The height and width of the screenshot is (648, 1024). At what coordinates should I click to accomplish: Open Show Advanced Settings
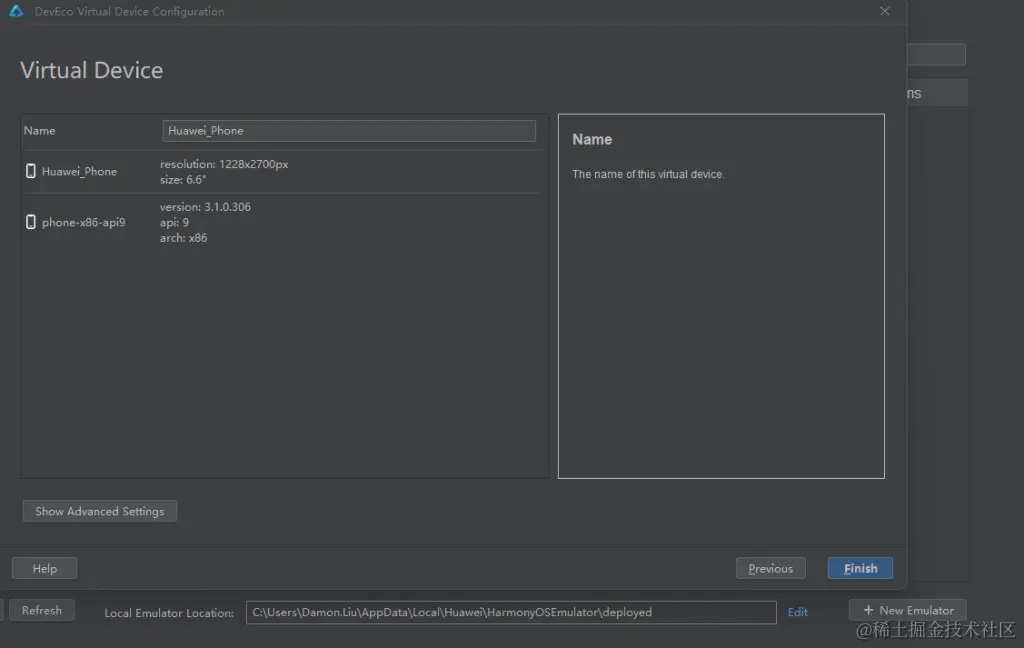(100, 511)
